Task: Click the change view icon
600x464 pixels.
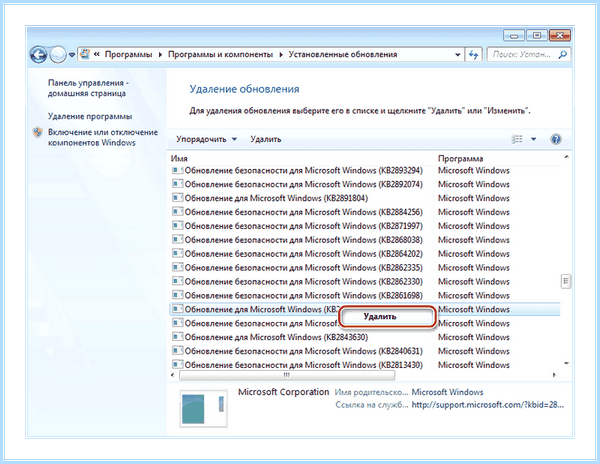Action: (517, 139)
